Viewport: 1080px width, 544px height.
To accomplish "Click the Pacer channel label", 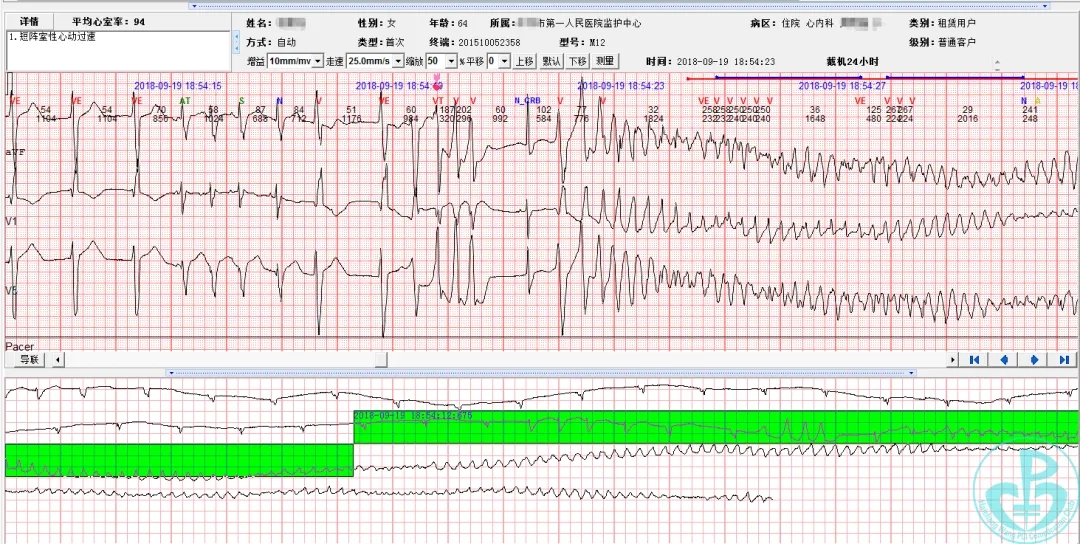I will 20,346.
